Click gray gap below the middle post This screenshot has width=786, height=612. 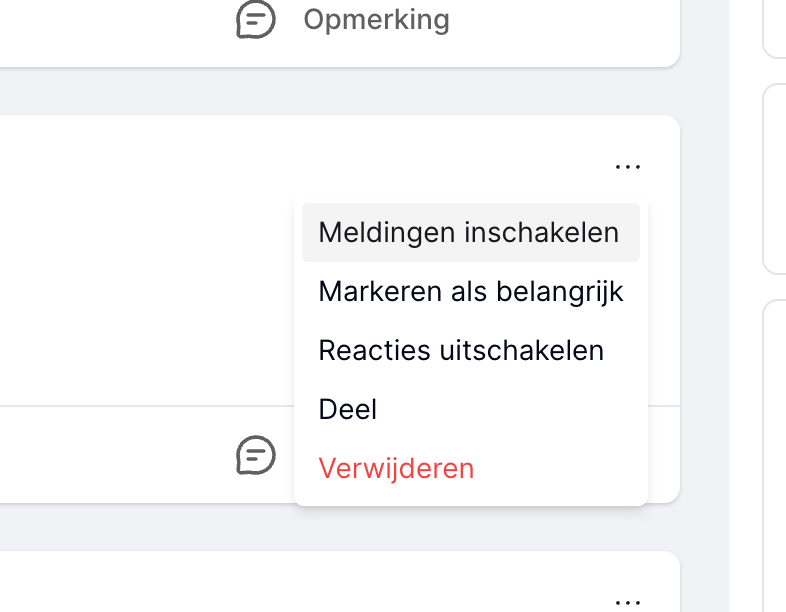tap(340, 527)
